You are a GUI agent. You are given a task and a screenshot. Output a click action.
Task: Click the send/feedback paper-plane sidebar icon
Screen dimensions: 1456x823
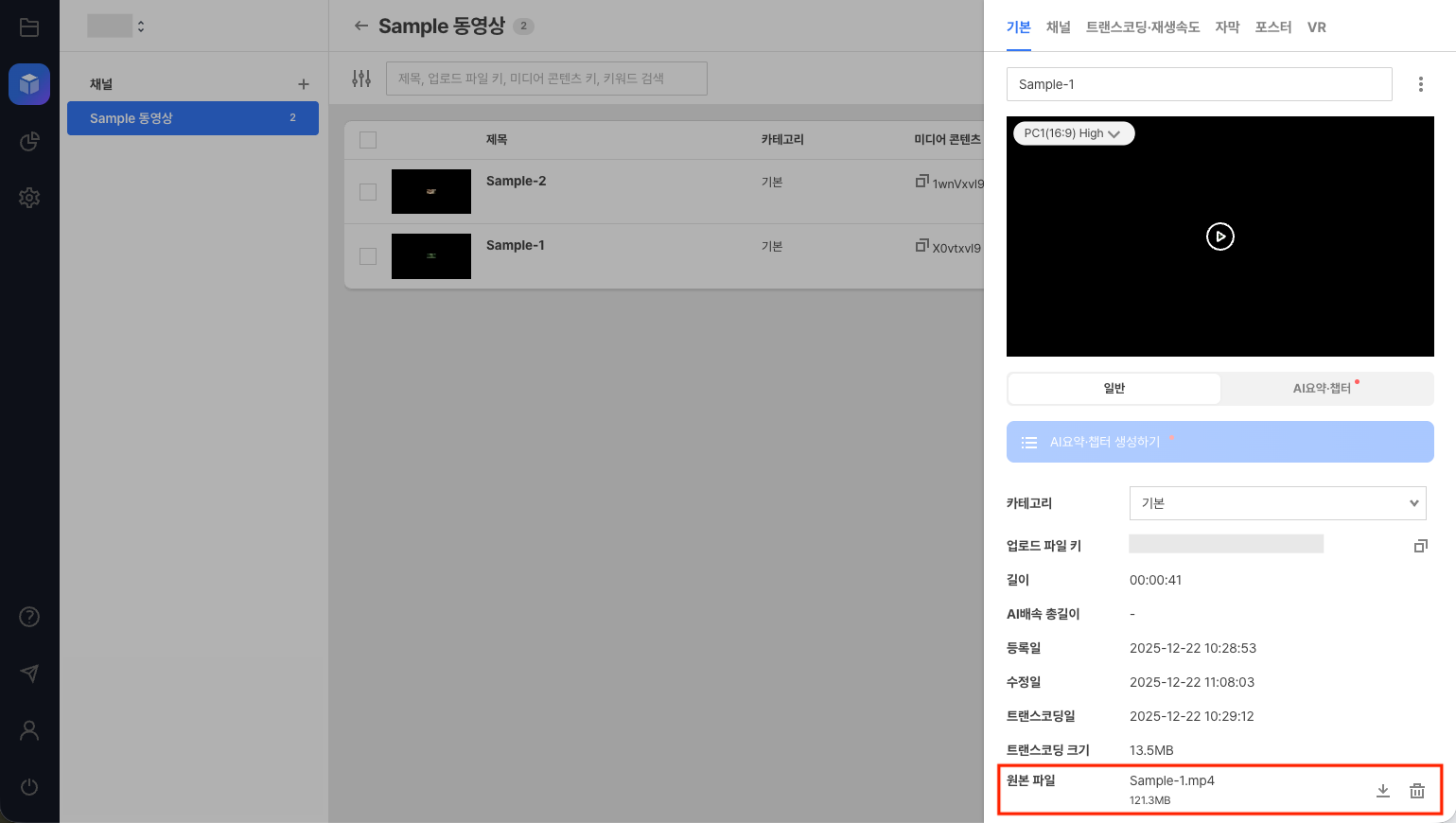(29, 674)
